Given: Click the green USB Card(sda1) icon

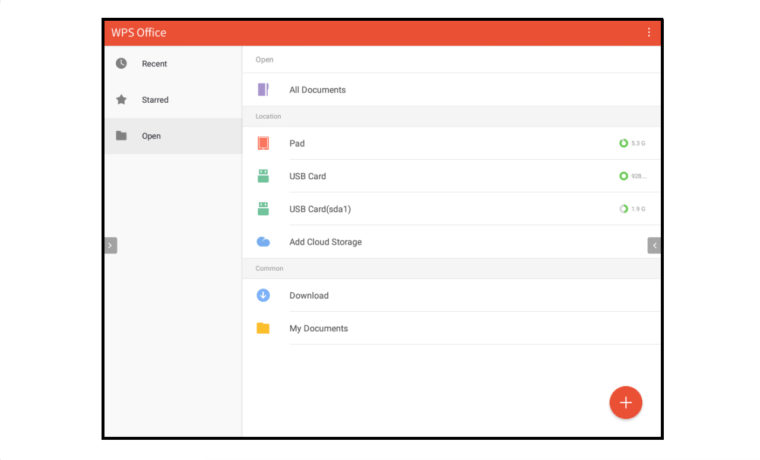Looking at the screenshot, I should (263, 209).
